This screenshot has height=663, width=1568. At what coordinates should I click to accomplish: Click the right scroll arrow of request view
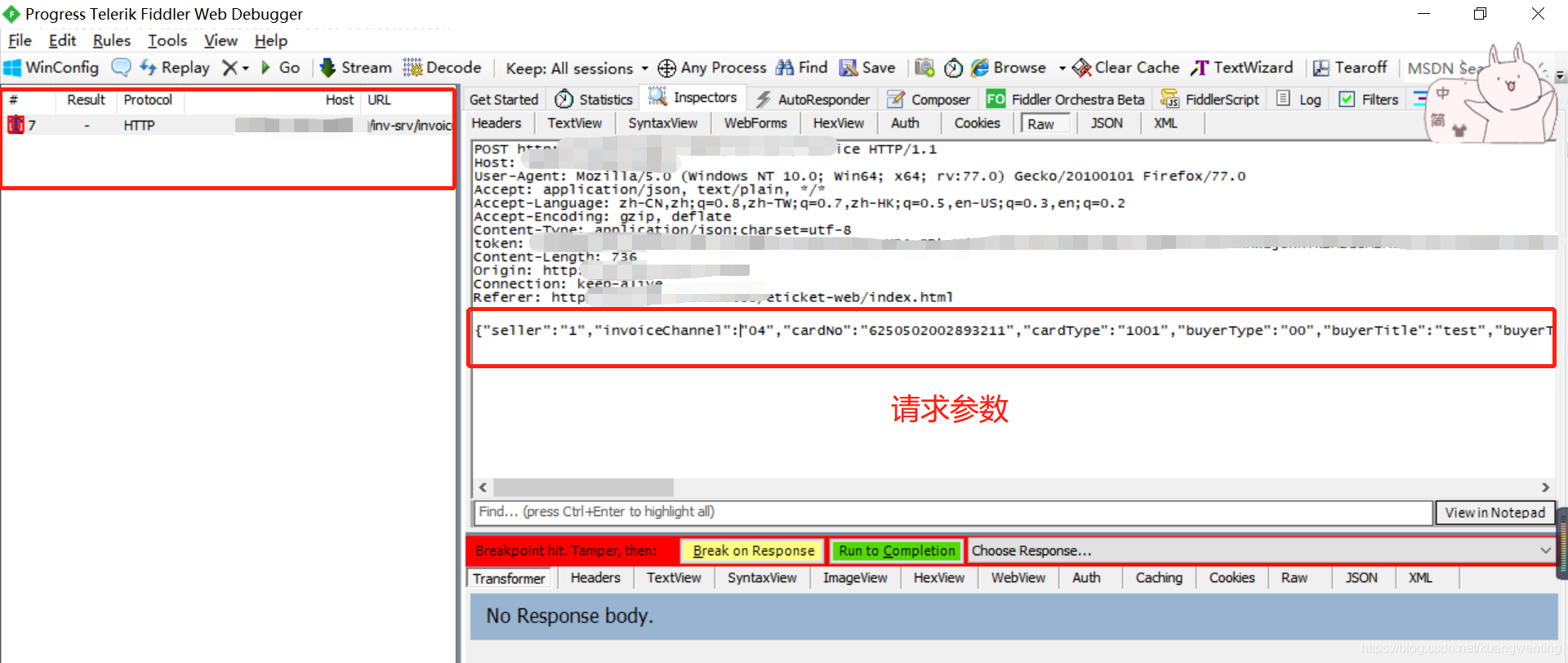coord(1545,487)
